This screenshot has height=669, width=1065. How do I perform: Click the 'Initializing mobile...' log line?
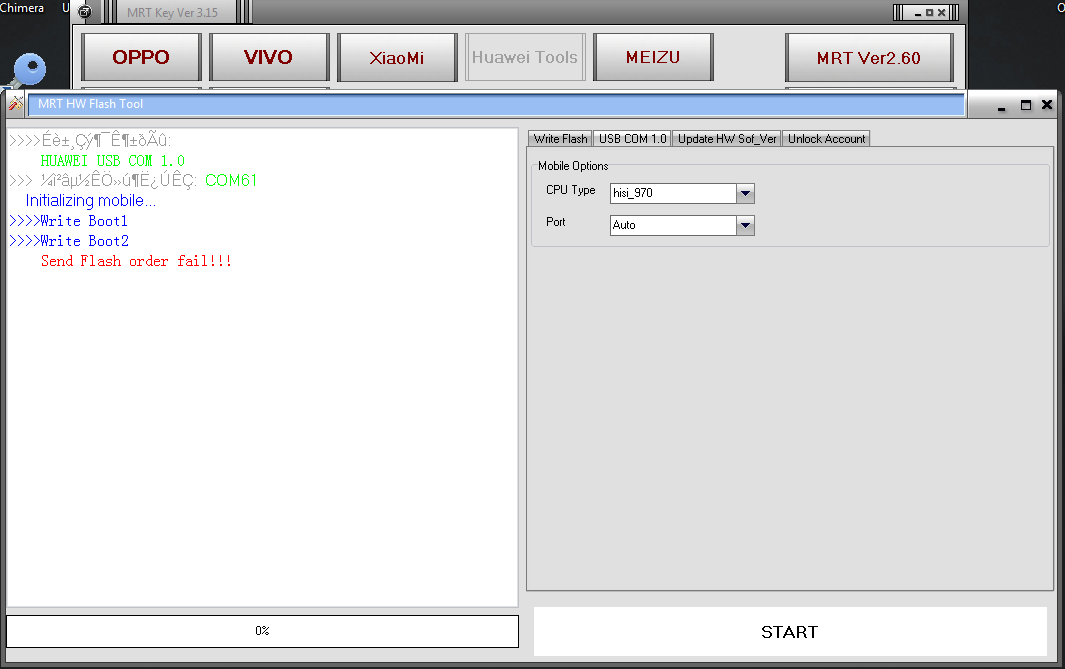pyautogui.click(x=90, y=201)
